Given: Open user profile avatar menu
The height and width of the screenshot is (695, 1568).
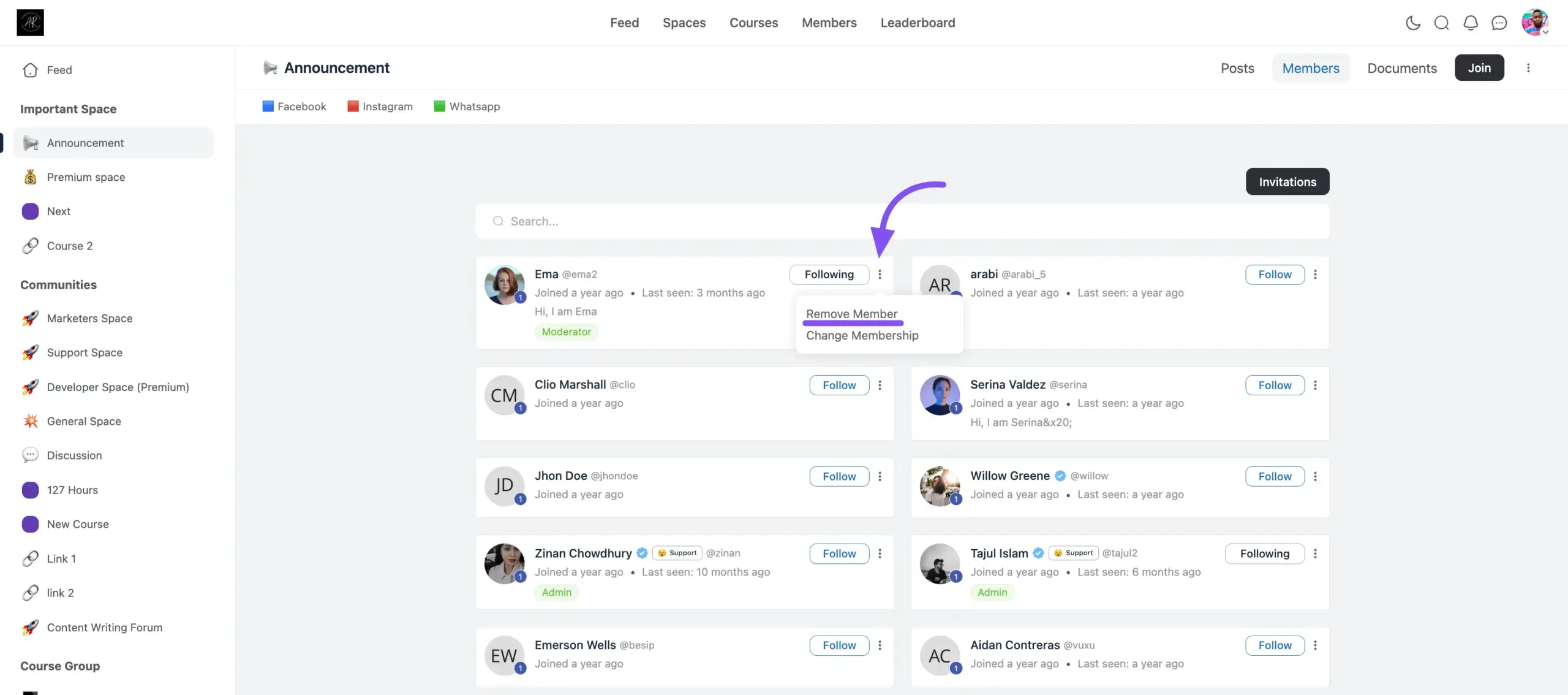Looking at the screenshot, I should pyautogui.click(x=1535, y=23).
